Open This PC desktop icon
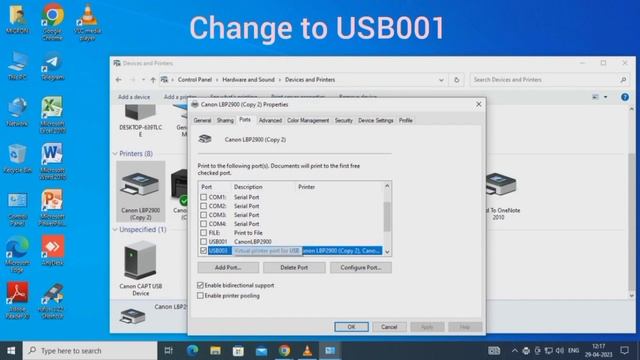The image size is (640, 360). click(17, 66)
